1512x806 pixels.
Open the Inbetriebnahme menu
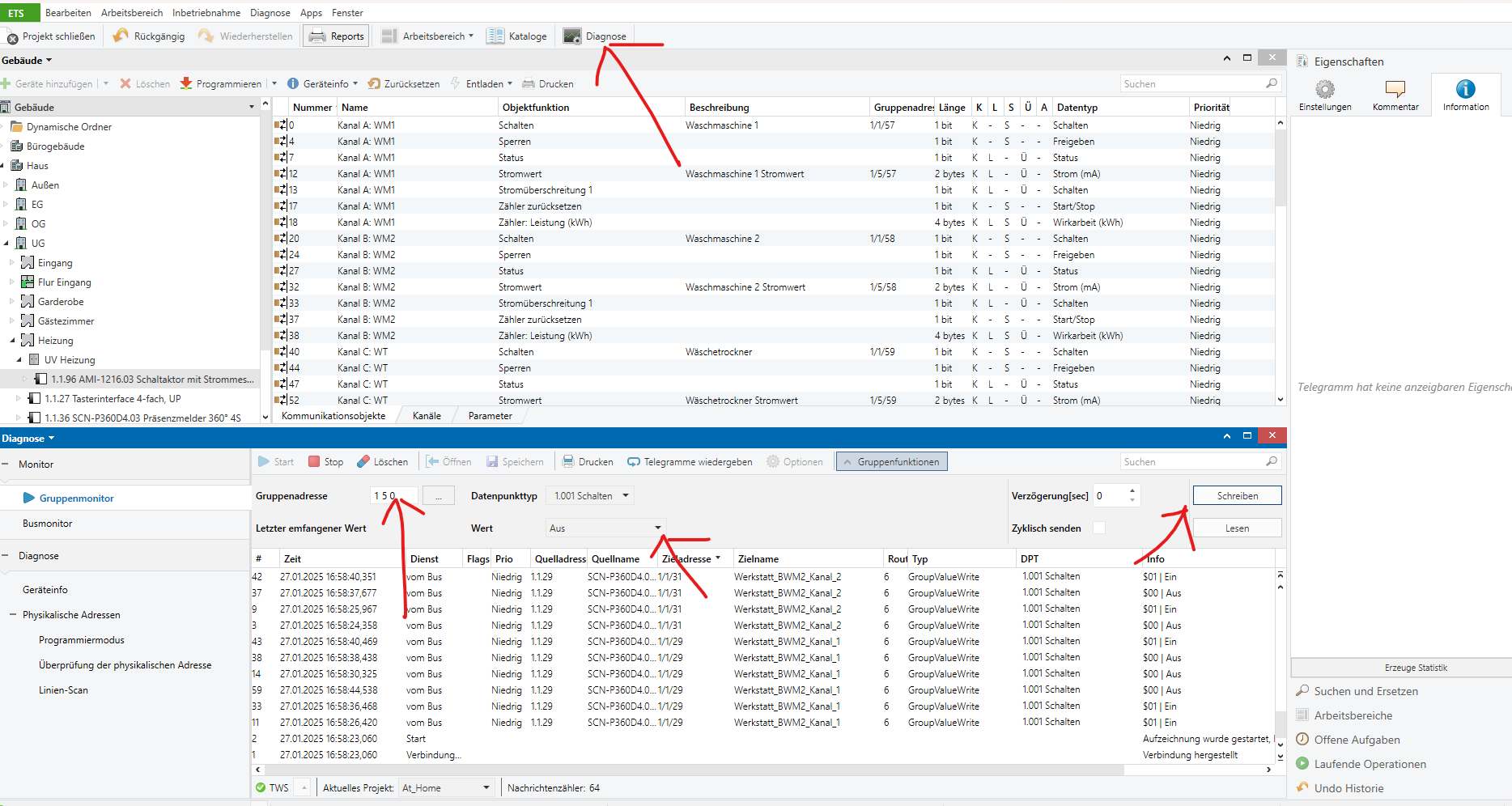point(206,13)
